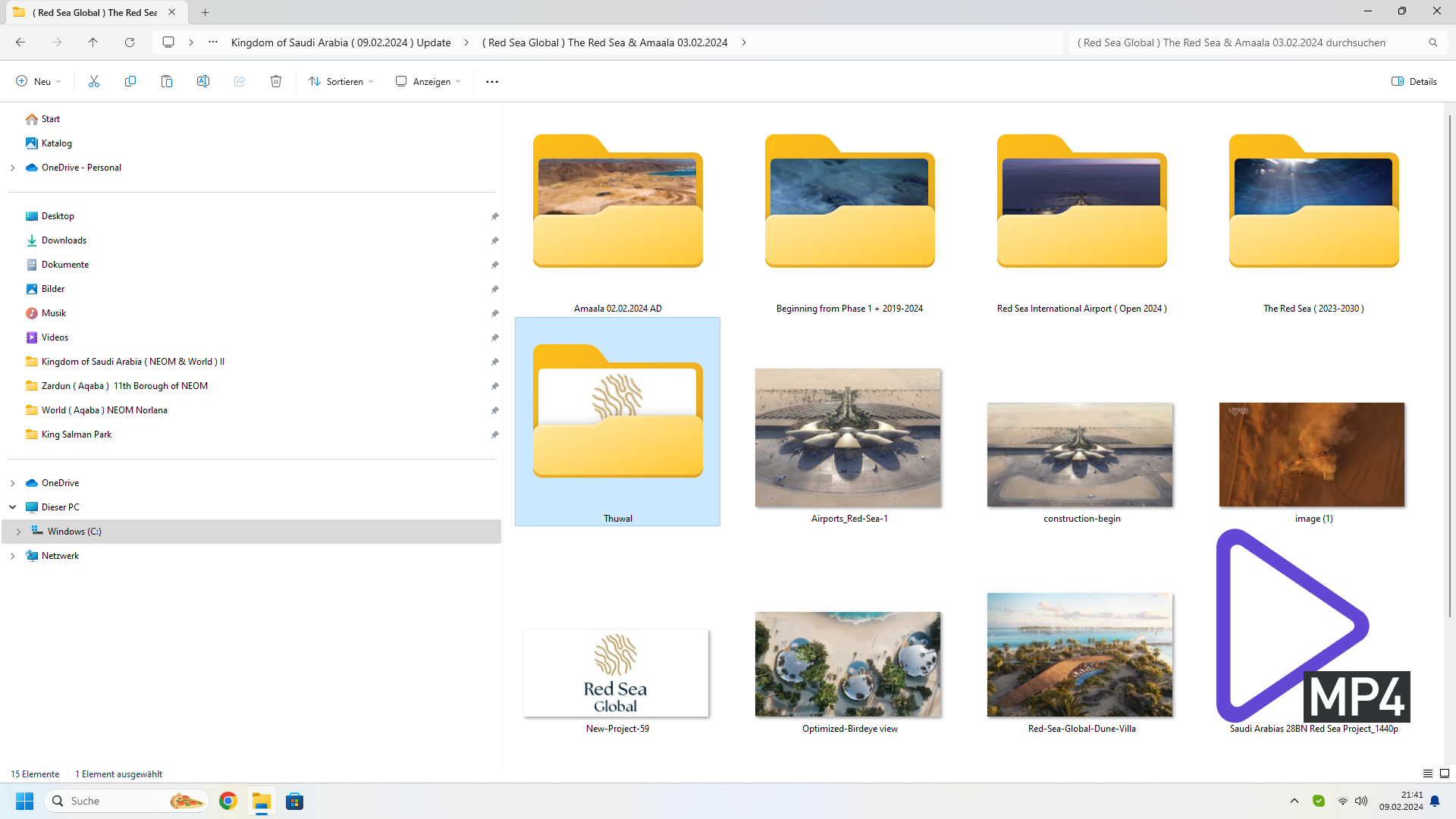
Task: Switch to details list view icon in status bar
Action: 1428,773
